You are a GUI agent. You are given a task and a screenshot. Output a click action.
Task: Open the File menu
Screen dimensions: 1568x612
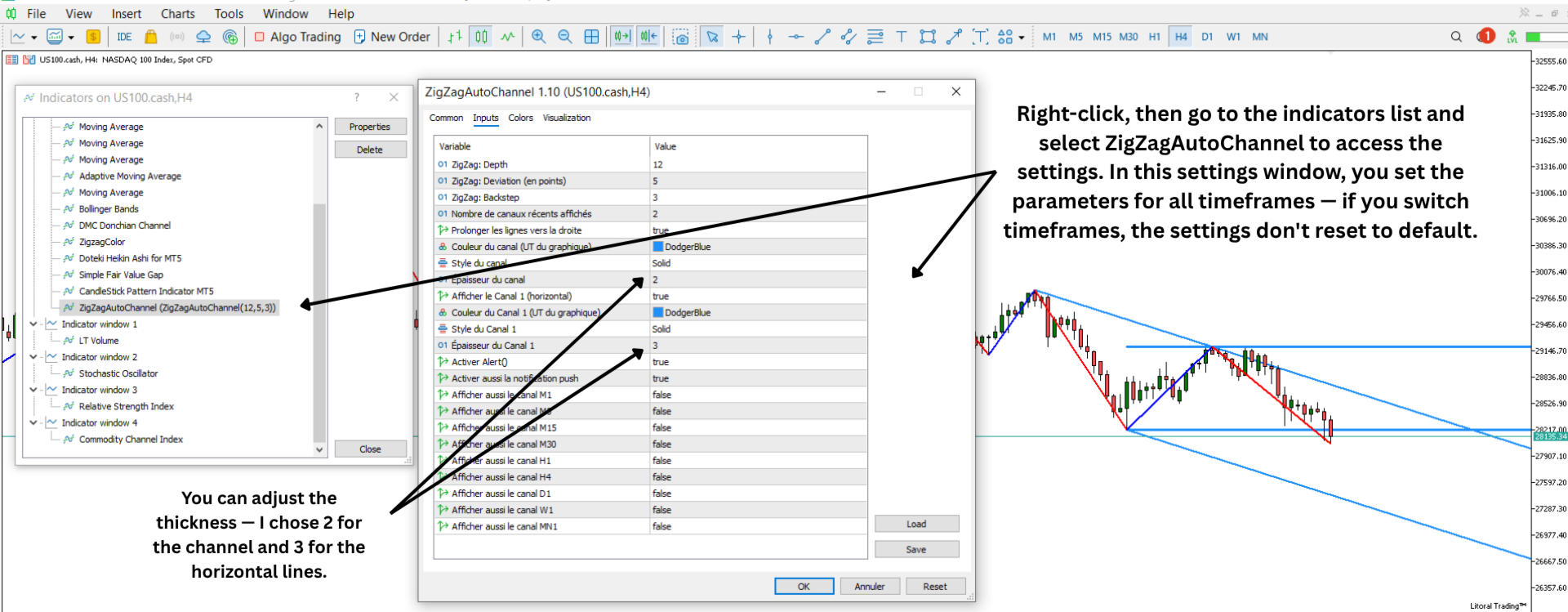point(36,14)
